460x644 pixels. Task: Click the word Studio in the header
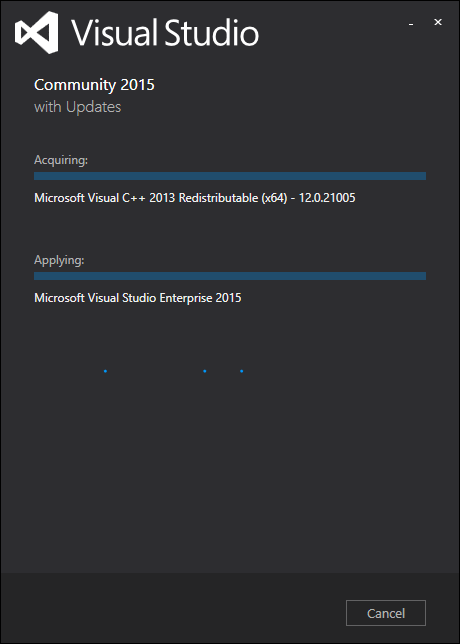pyautogui.click(x=212, y=32)
